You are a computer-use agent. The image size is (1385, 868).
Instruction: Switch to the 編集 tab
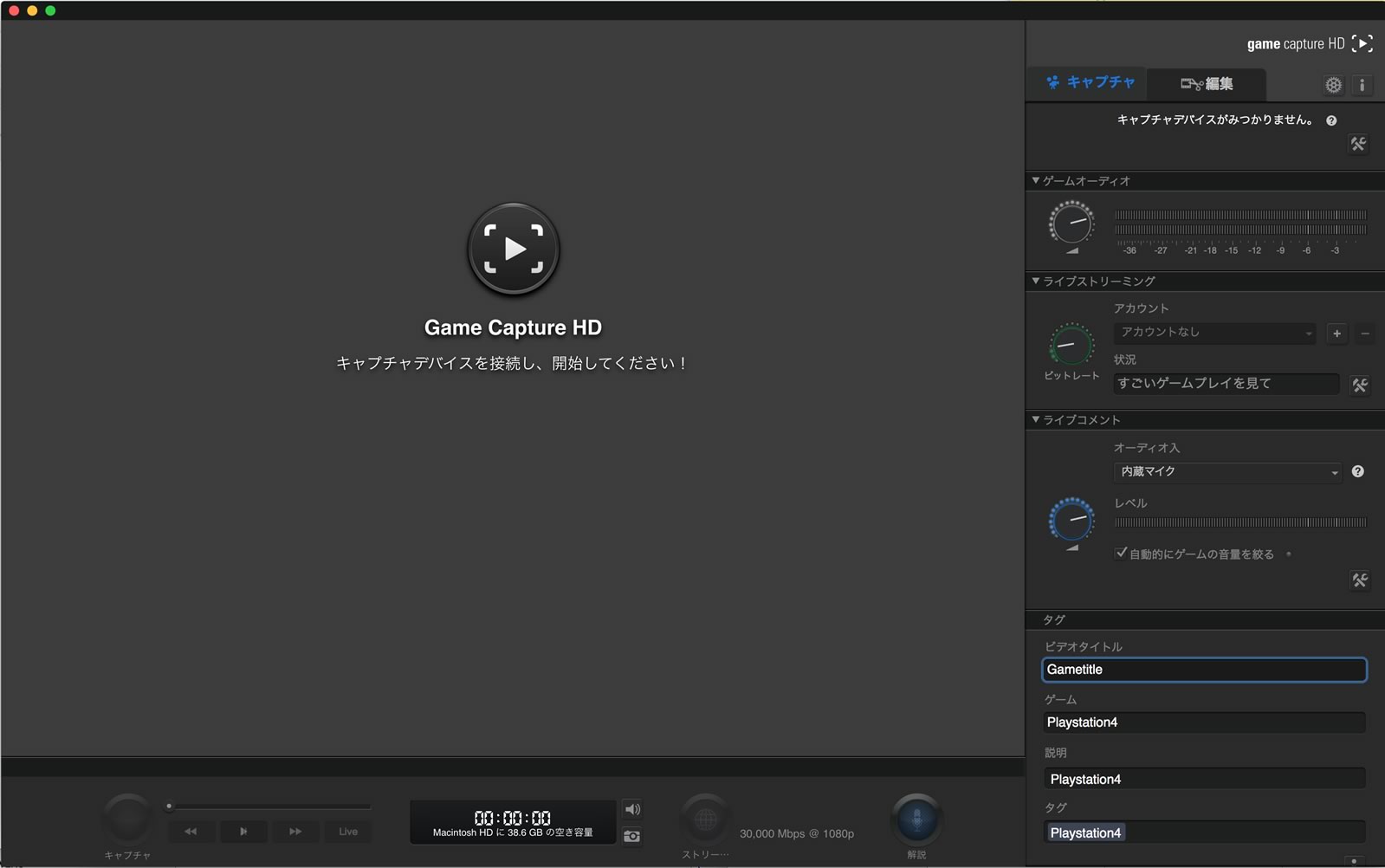coord(1207,84)
